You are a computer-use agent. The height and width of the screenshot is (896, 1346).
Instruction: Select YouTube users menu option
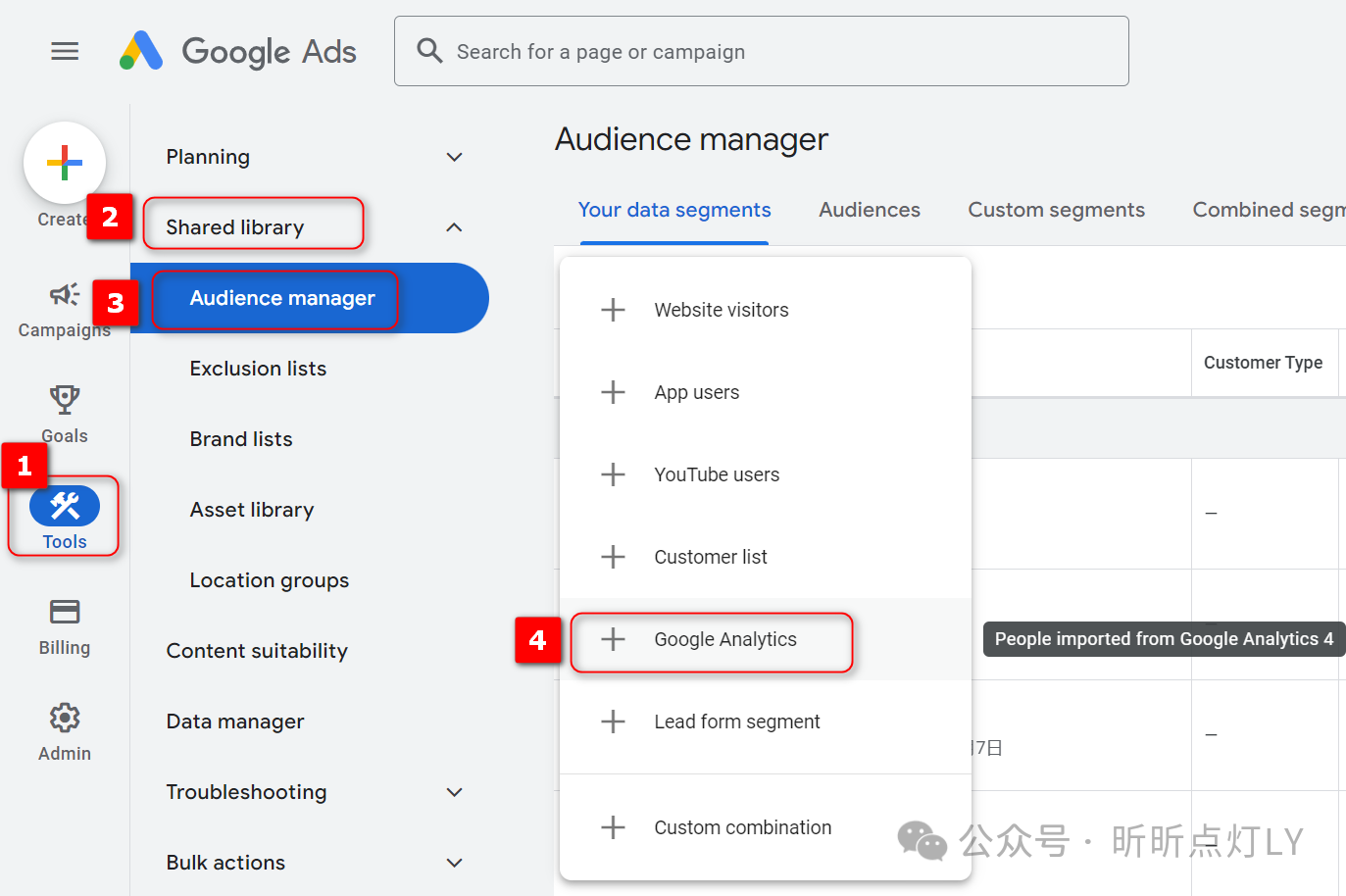click(x=766, y=474)
